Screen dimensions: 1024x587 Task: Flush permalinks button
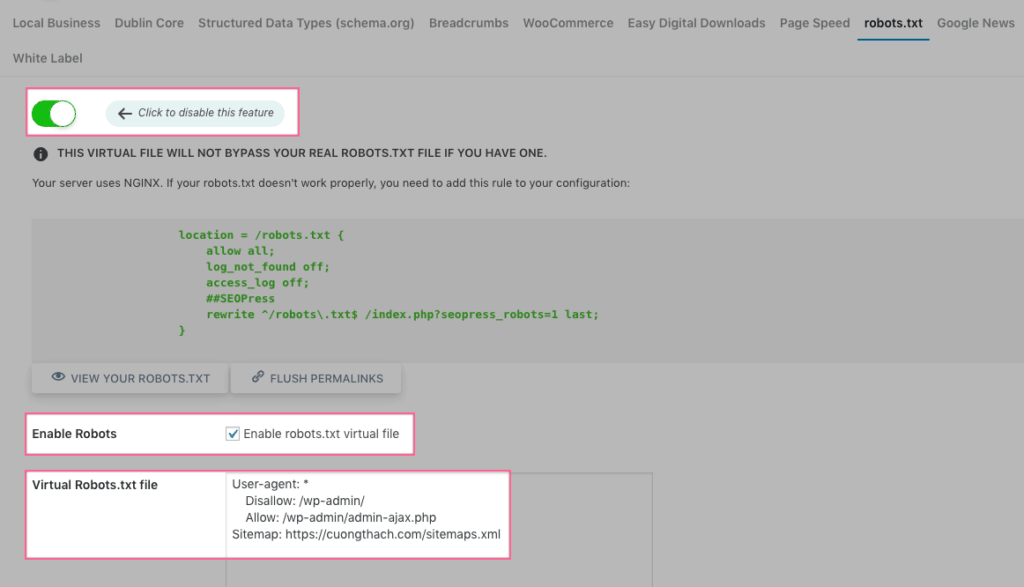point(316,378)
